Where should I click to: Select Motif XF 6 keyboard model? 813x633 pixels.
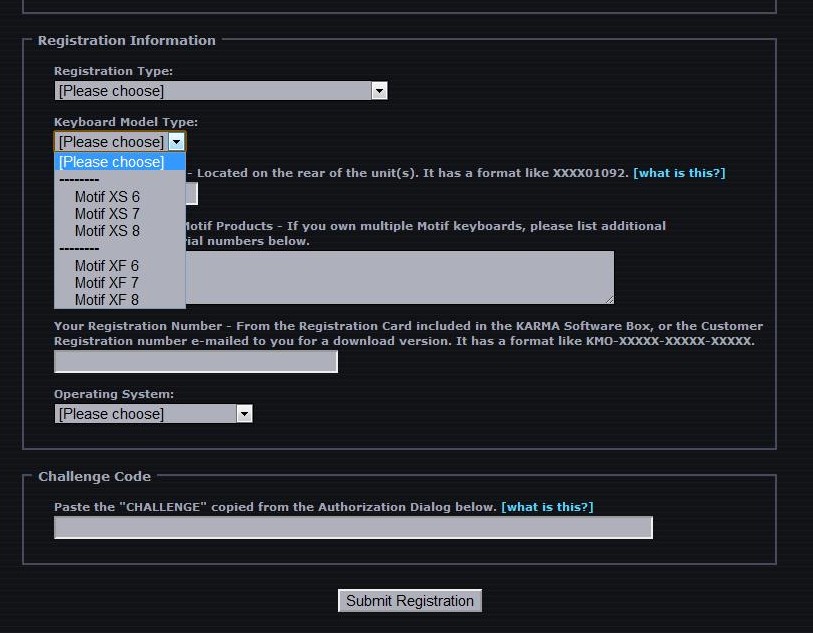coord(107,266)
